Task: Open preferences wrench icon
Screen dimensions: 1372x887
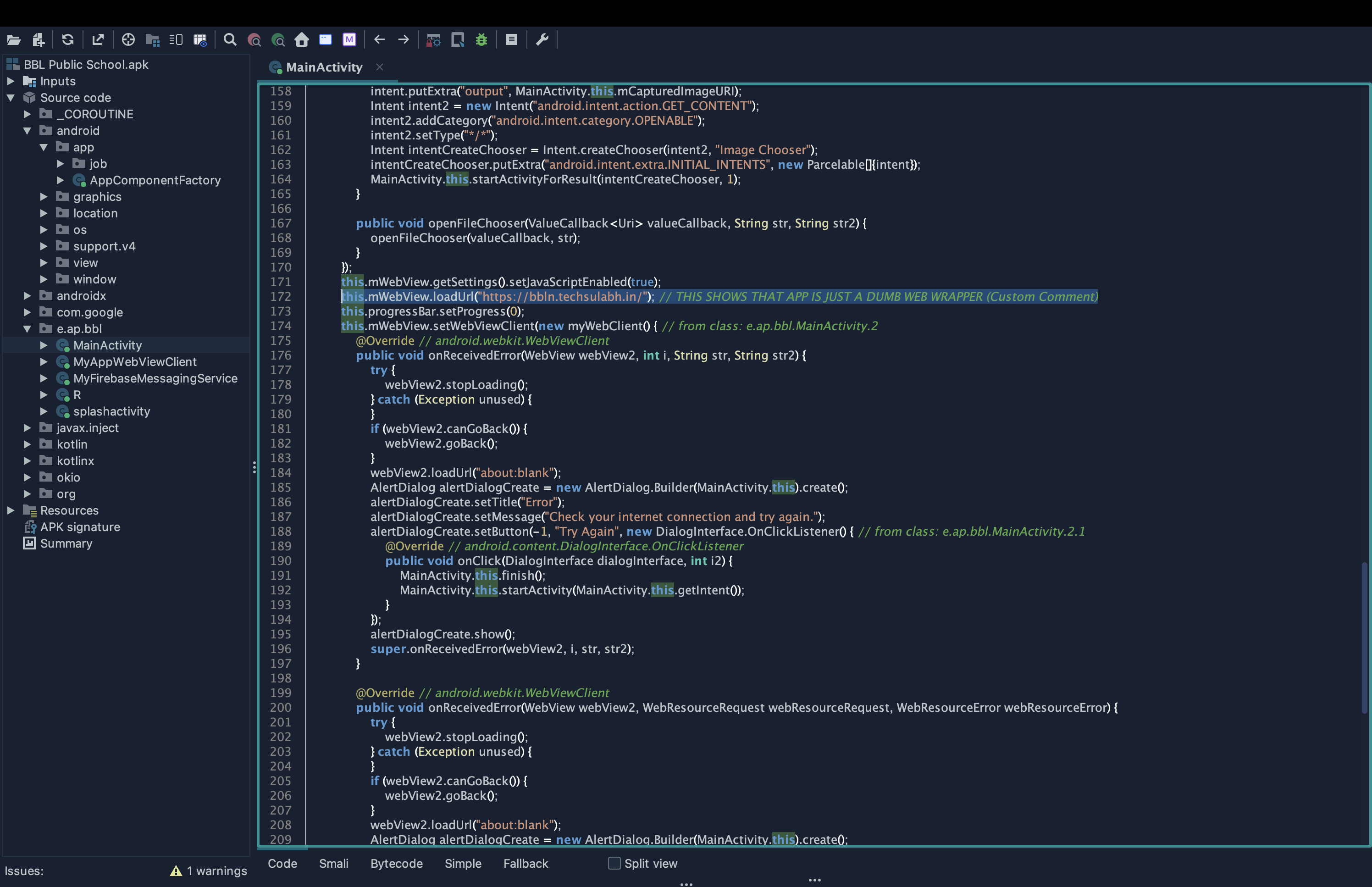Action: click(542, 40)
